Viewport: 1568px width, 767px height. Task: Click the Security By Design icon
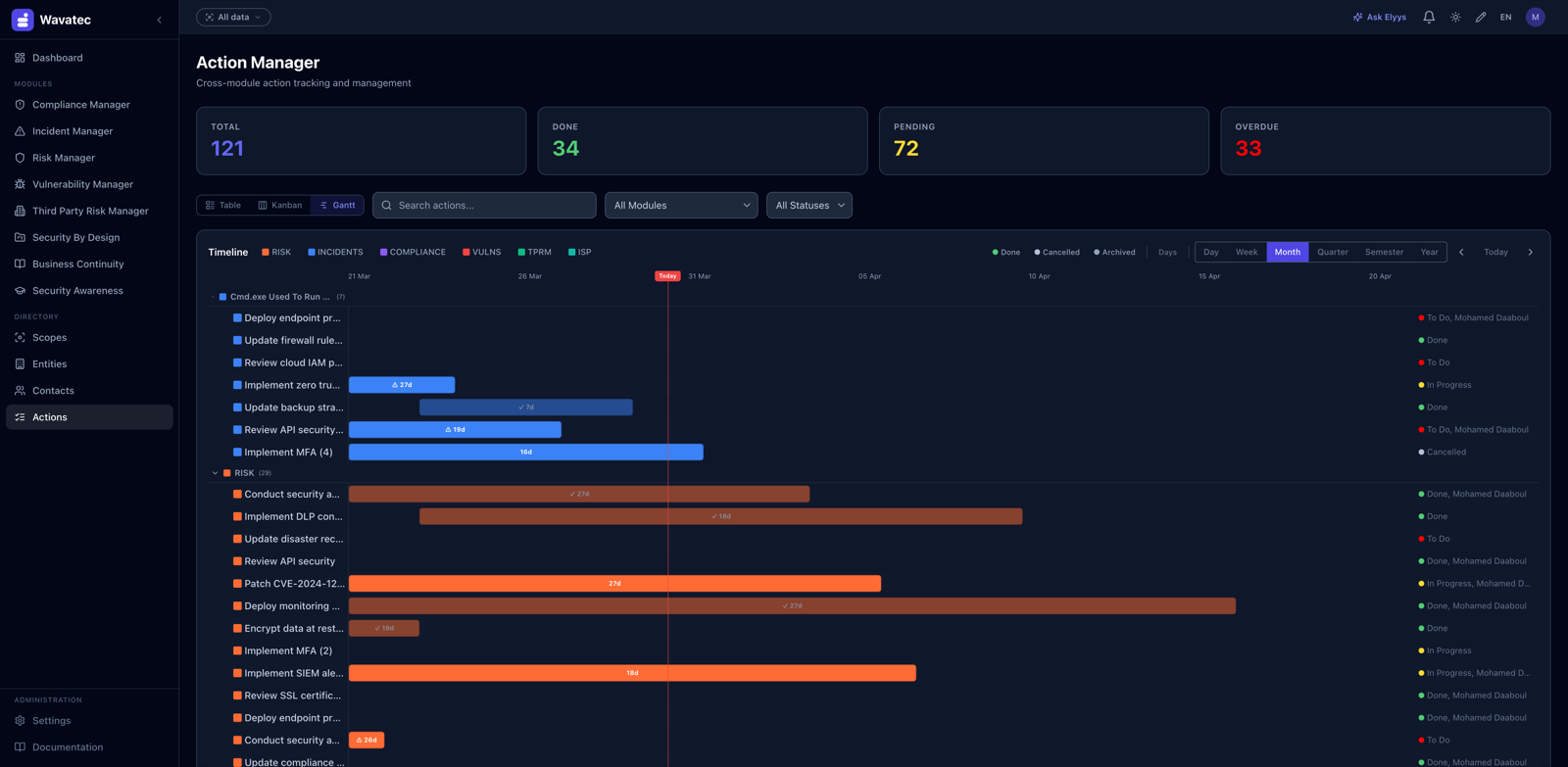pos(20,237)
